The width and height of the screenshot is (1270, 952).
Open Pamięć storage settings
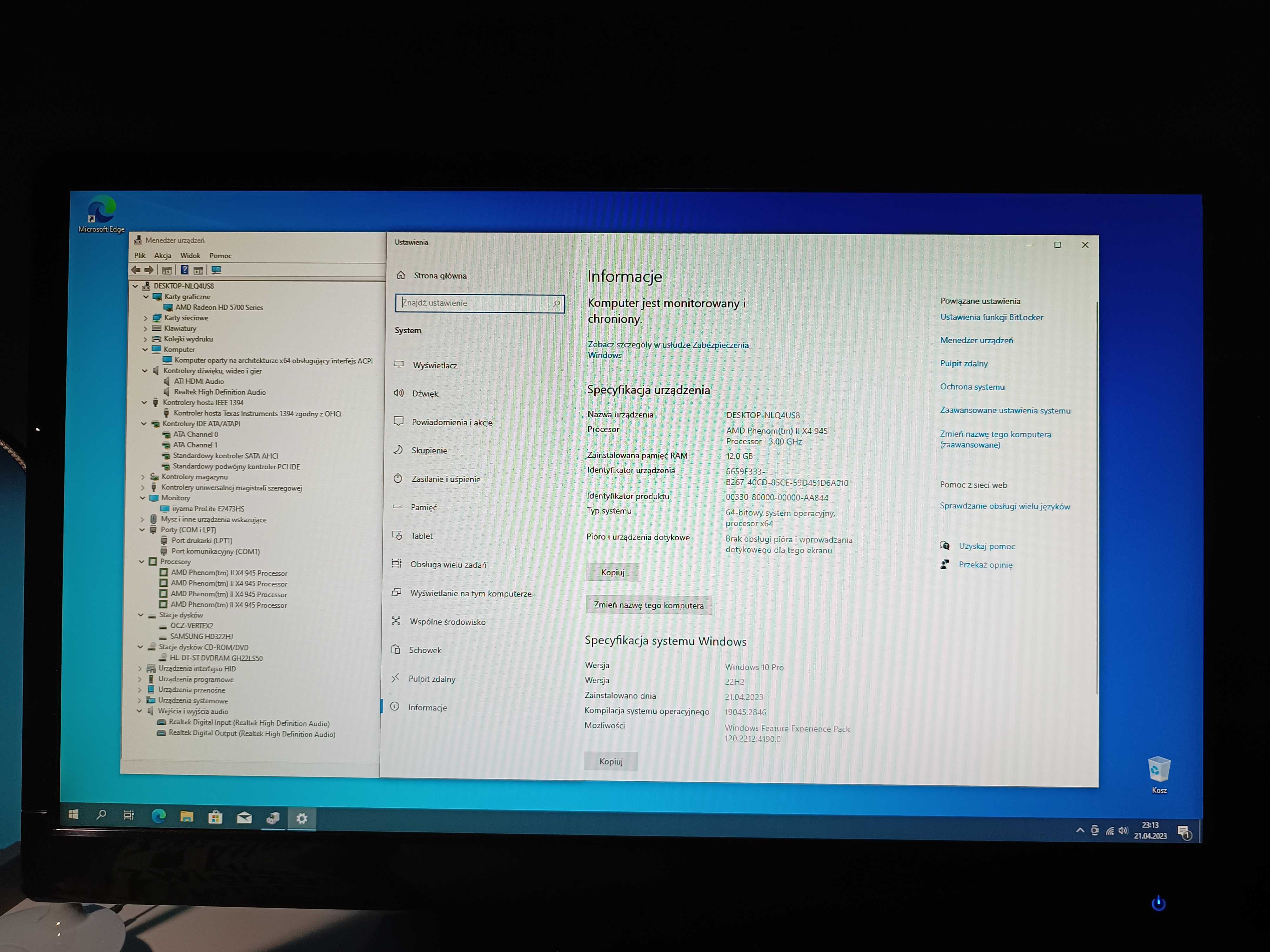click(x=424, y=507)
